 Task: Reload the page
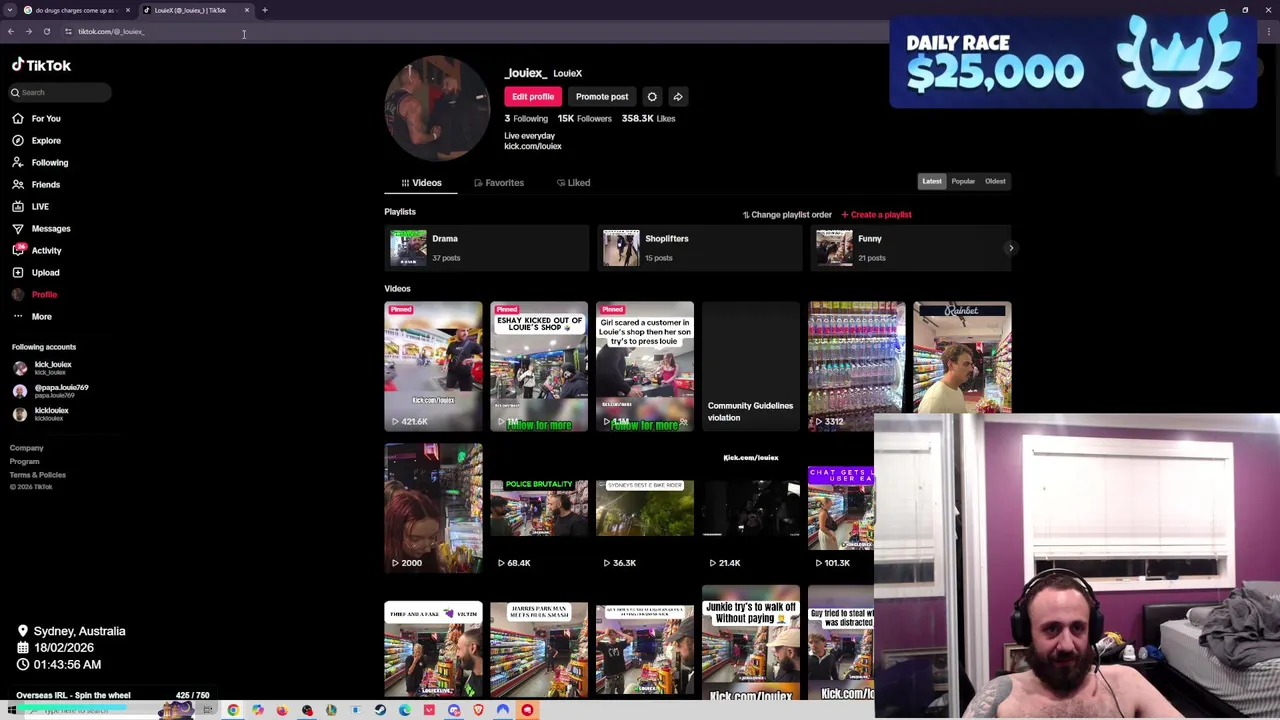pos(46,31)
